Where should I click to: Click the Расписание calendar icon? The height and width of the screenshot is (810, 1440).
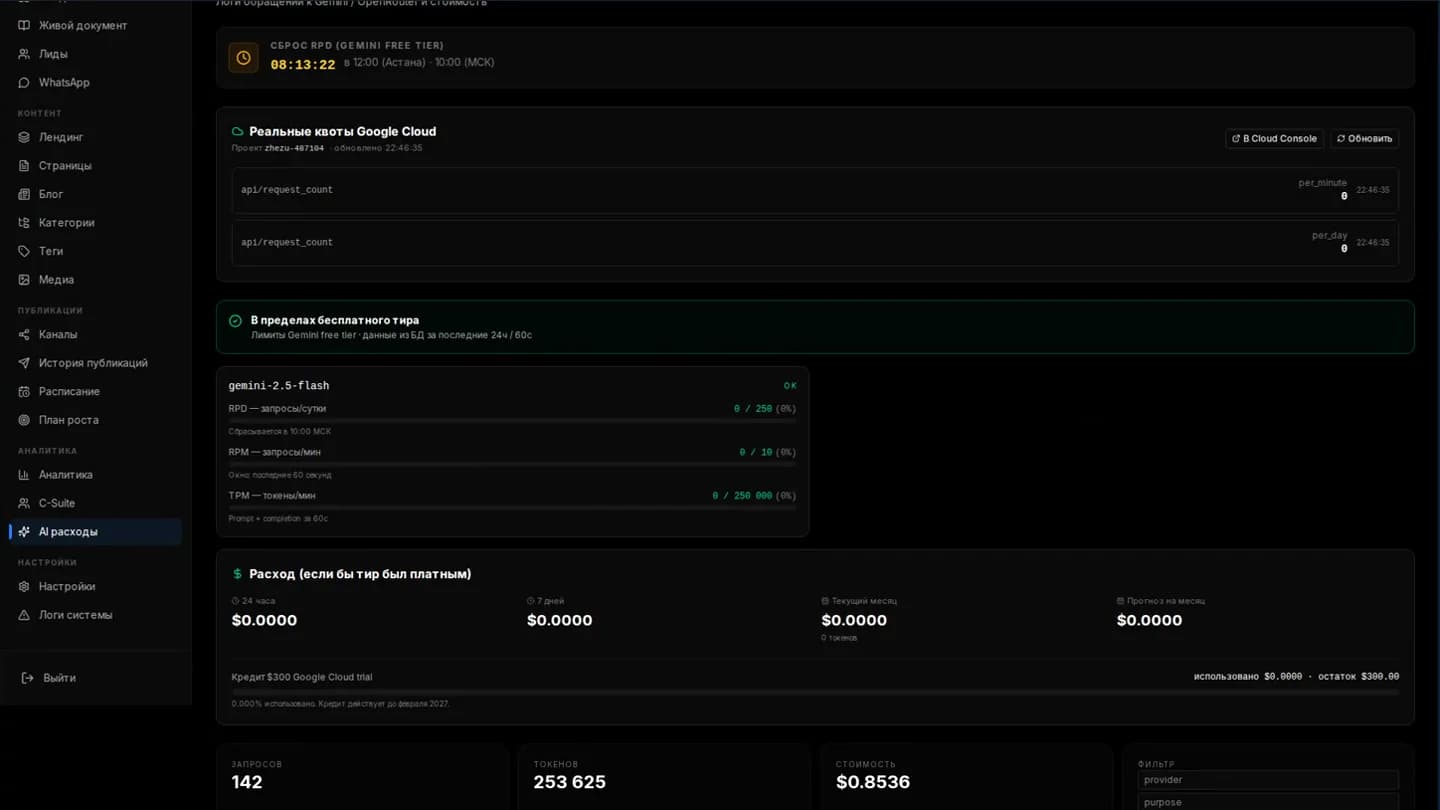tap(24, 391)
